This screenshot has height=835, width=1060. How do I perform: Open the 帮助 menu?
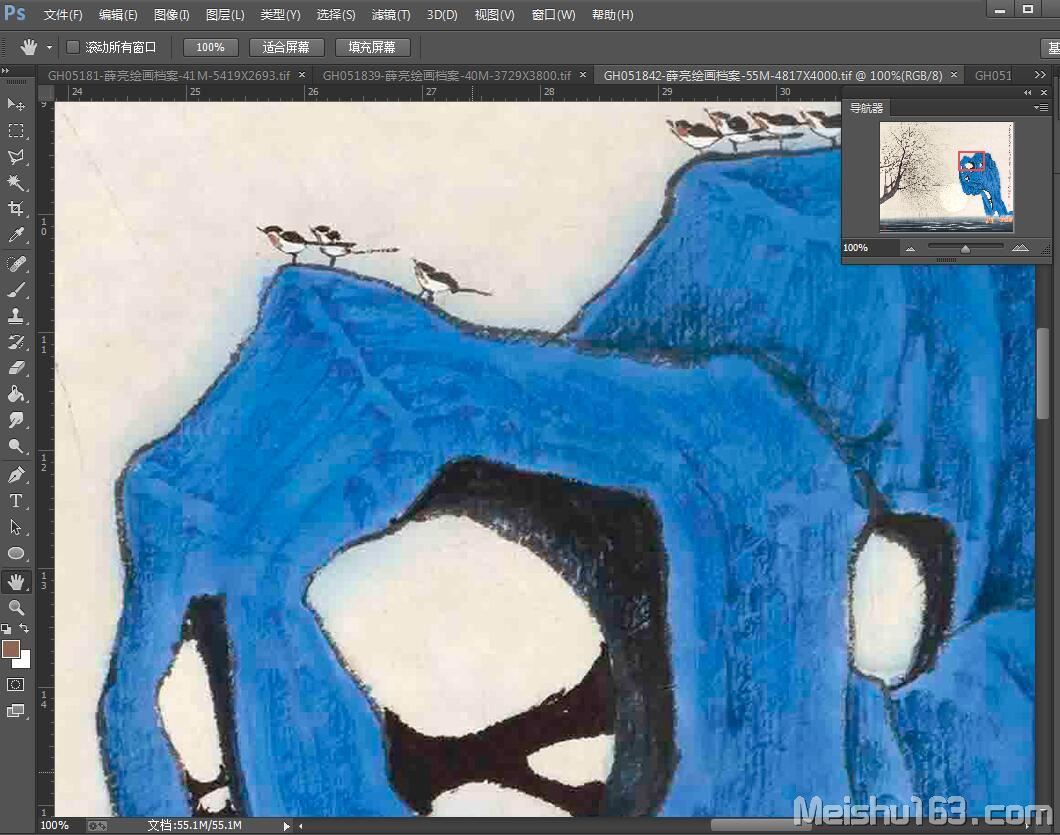coord(612,15)
